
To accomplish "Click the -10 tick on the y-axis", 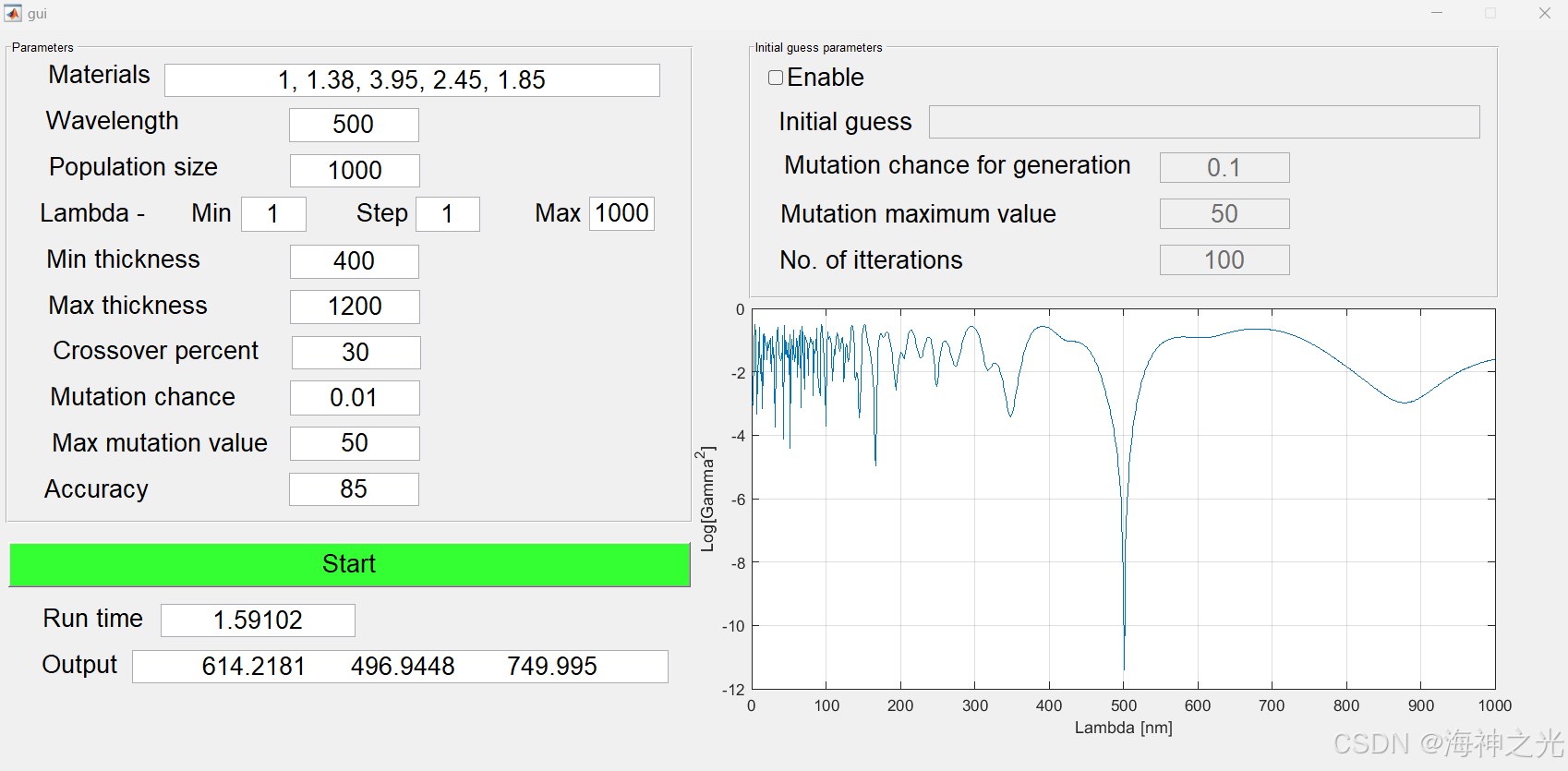I will [x=733, y=626].
